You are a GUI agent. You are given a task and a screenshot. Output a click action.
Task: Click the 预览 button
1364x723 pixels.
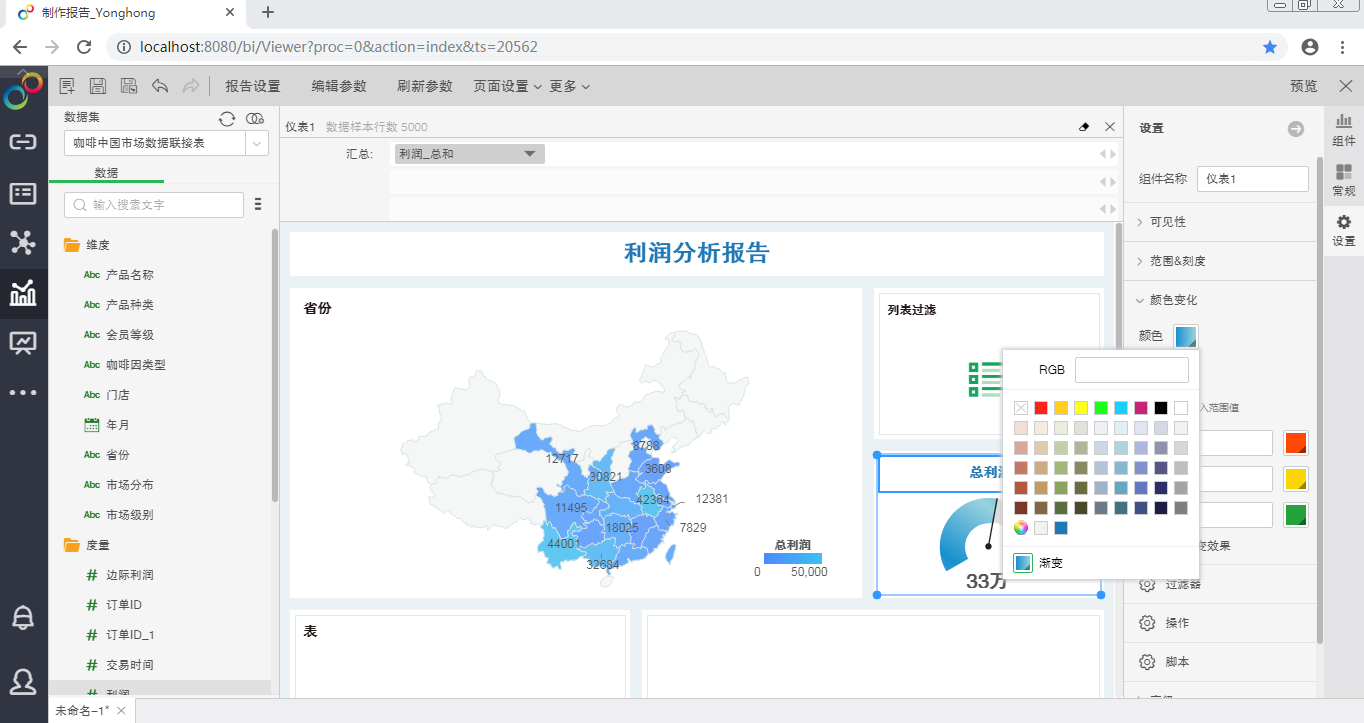[x=1303, y=87]
